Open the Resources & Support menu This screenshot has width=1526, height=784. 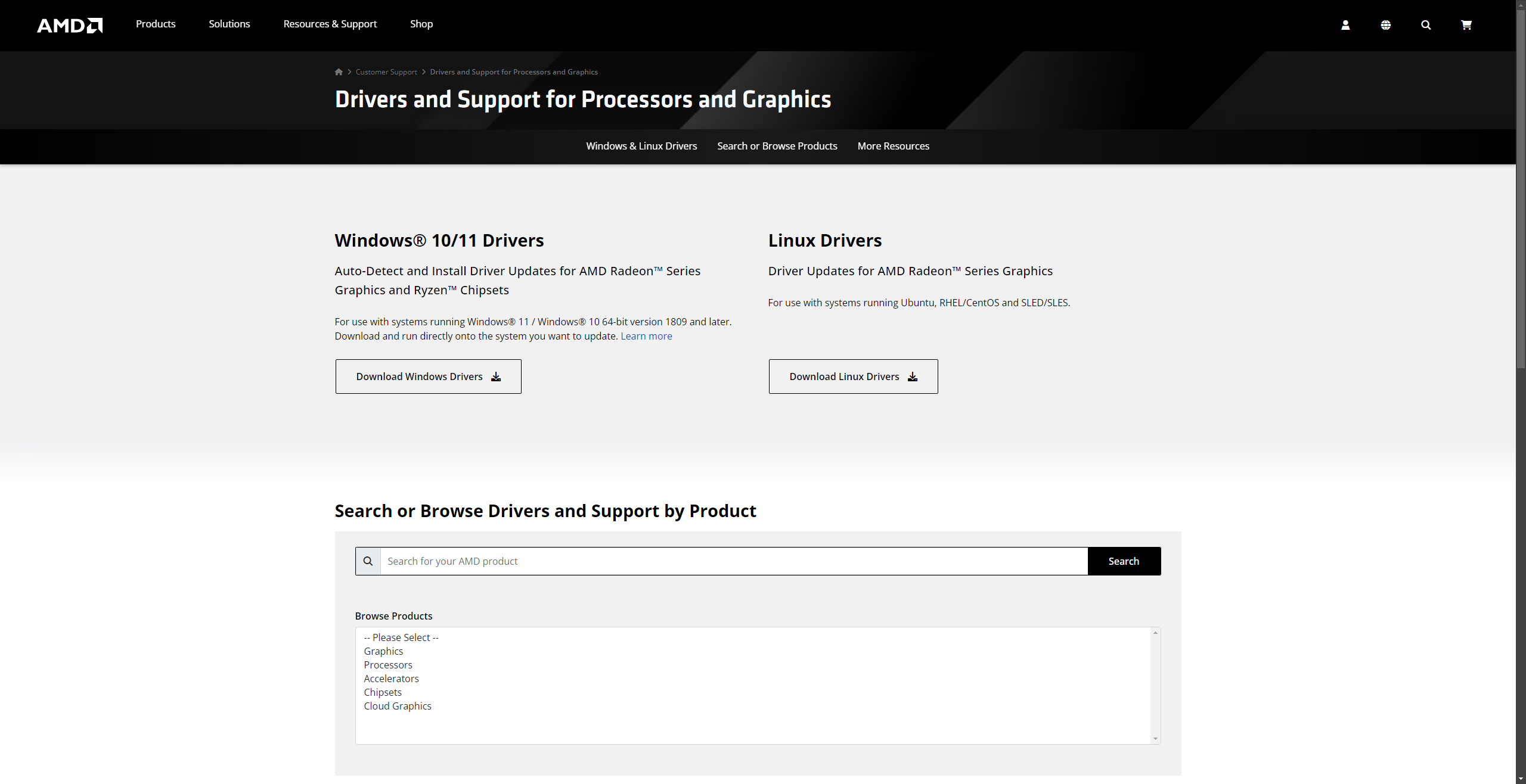coord(330,24)
